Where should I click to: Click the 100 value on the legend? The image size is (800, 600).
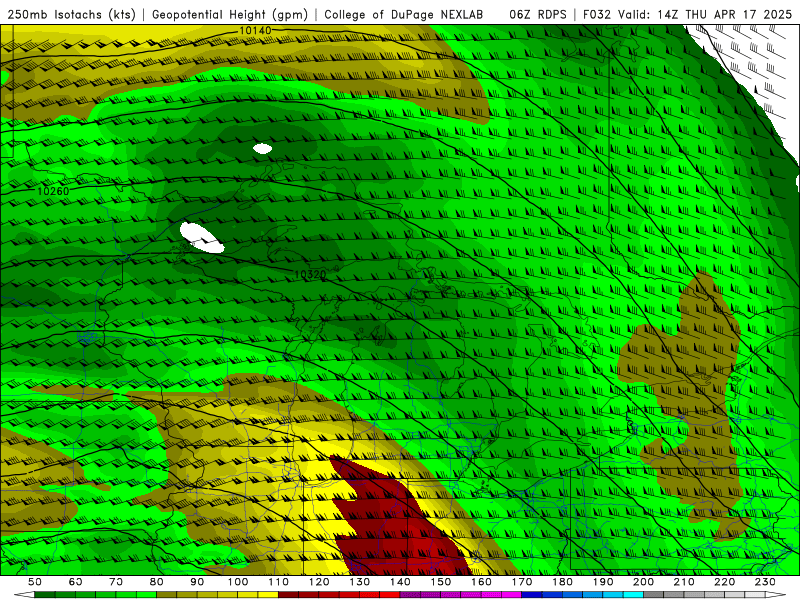pyautogui.click(x=238, y=582)
